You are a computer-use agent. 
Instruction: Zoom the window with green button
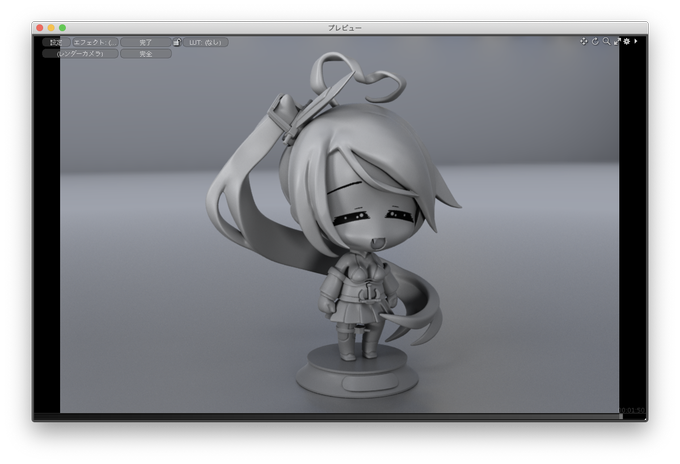pyautogui.click(x=62, y=28)
